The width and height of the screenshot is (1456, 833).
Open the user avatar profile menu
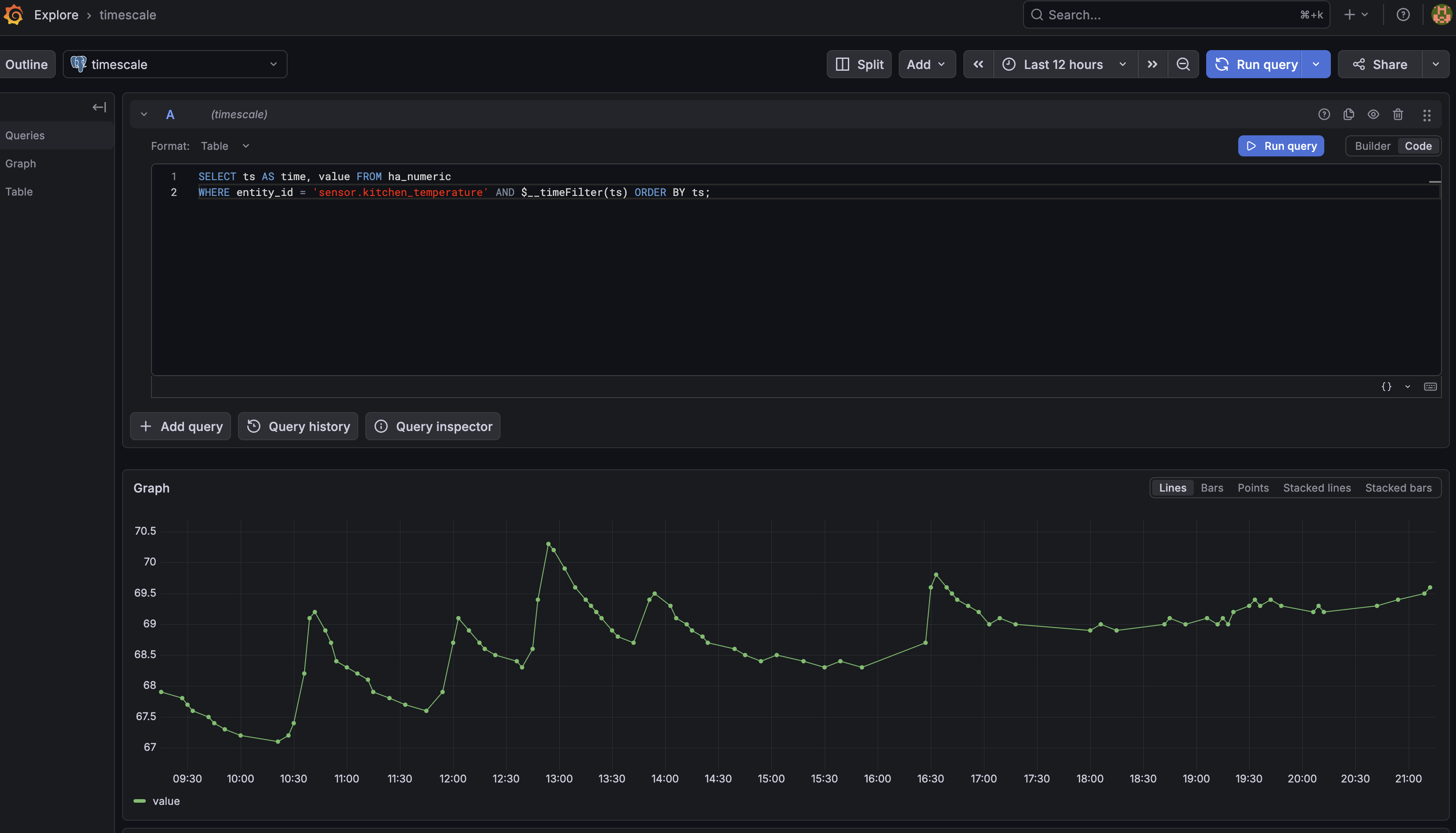(1442, 15)
